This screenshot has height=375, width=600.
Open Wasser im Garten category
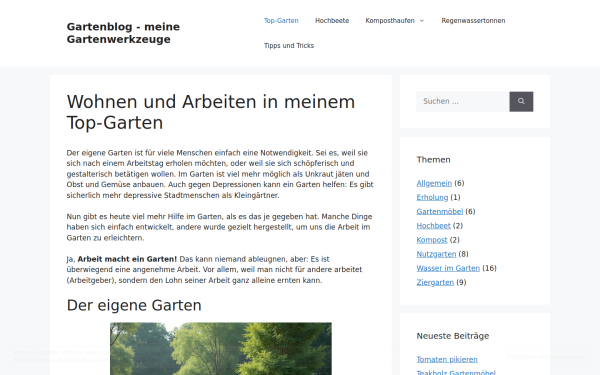point(448,268)
